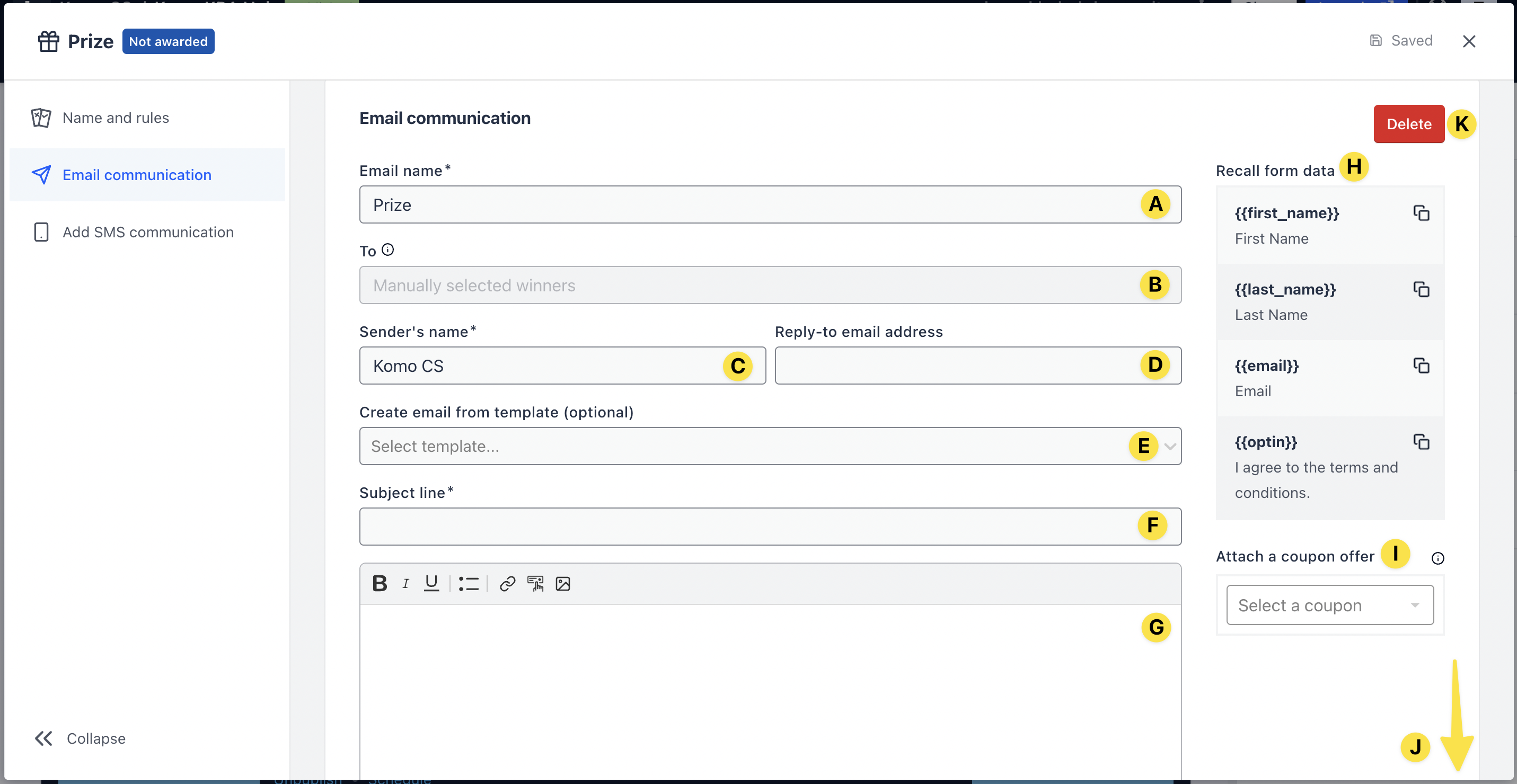
Task: Copy the {{optin}} merge tag
Action: tap(1422, 441)
